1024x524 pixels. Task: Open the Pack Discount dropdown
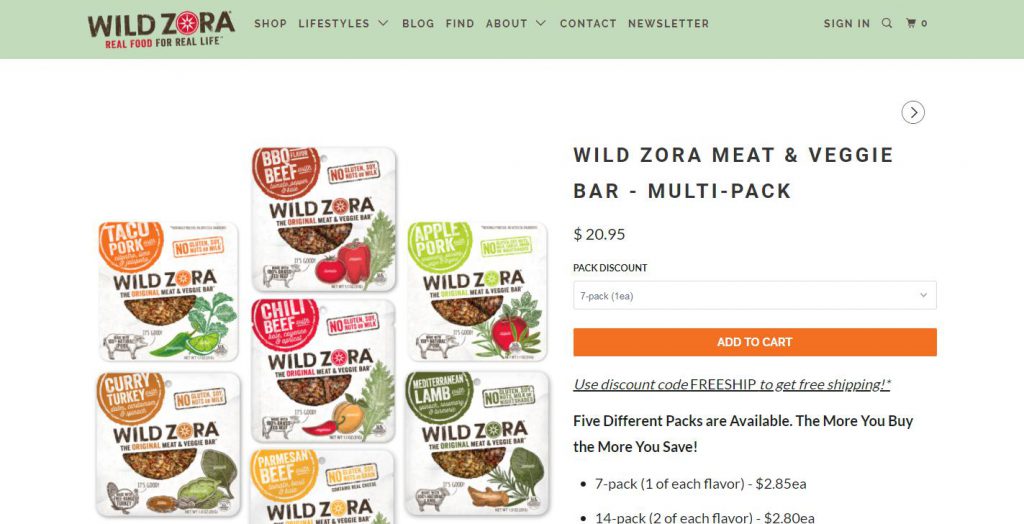point(754,295)
